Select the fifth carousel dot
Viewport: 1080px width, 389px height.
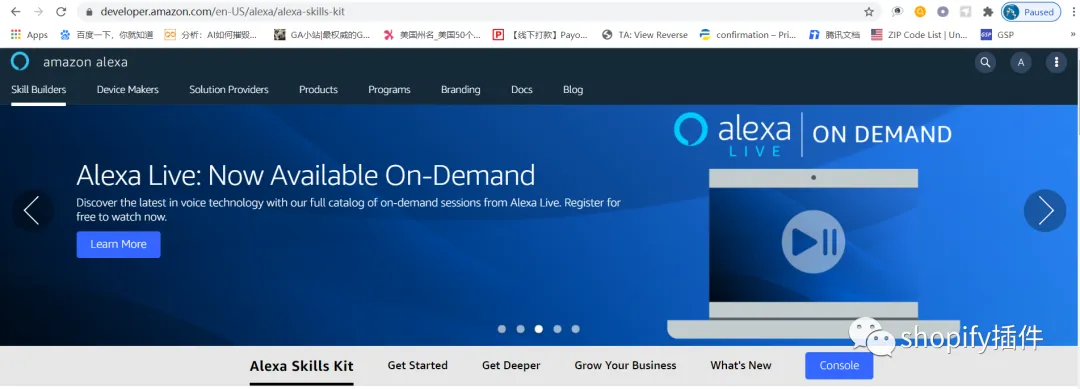[576, 329]
